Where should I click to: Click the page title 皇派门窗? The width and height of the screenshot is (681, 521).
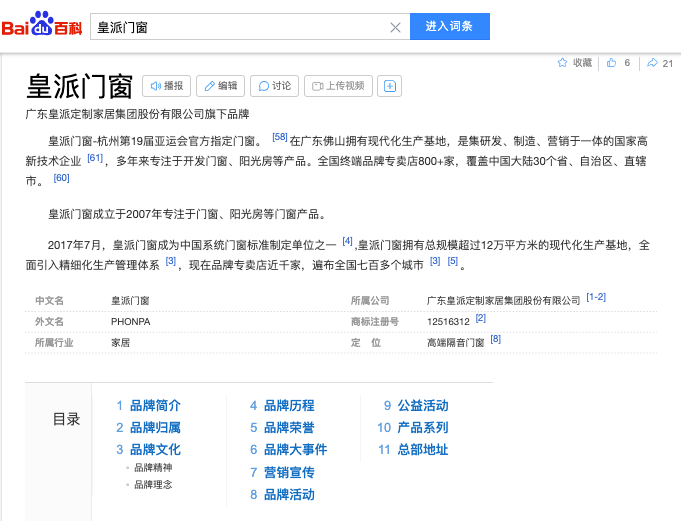79,86
